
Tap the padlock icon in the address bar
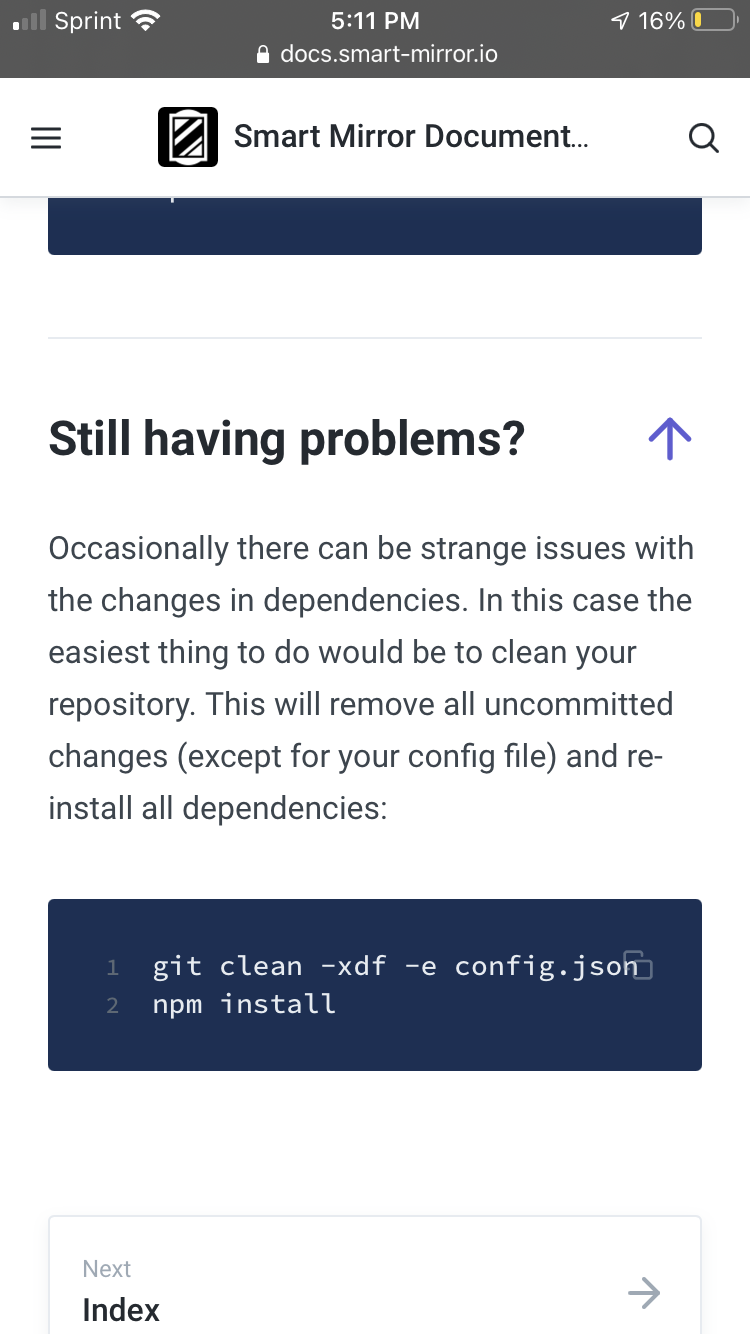(261, 55)
